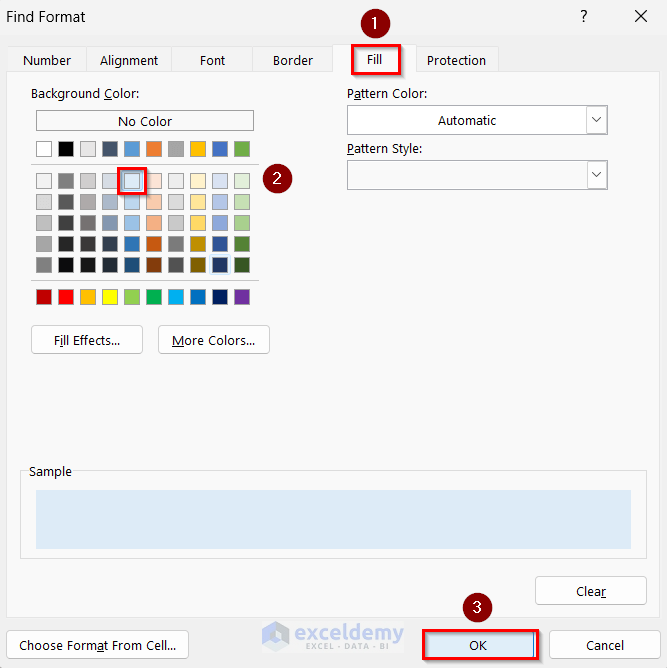Pick the black swatch in top row

(66, 149)
